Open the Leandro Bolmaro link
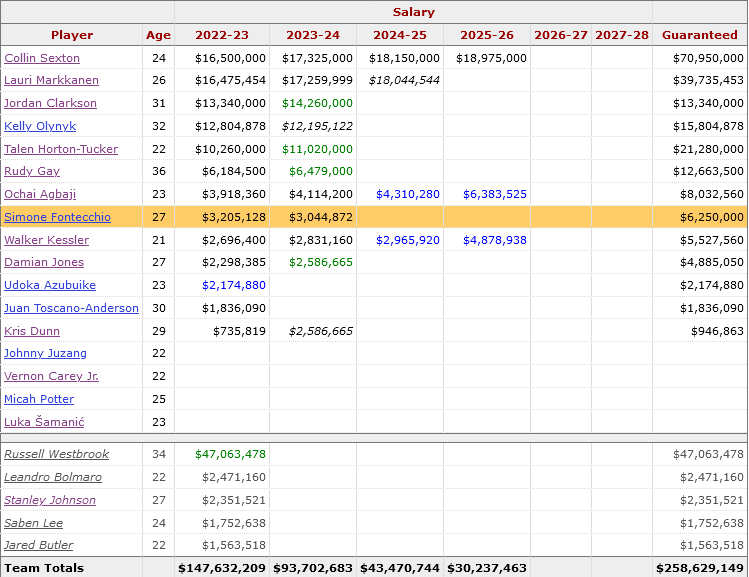This screenshot has height=577, width=749. (53, 477)
